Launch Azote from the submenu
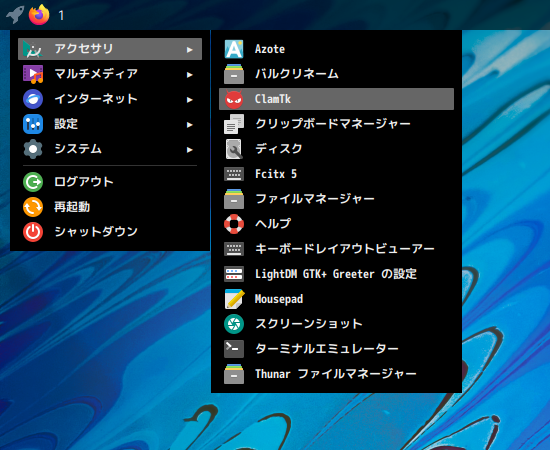The image size is (550, 450). (336, 49)
